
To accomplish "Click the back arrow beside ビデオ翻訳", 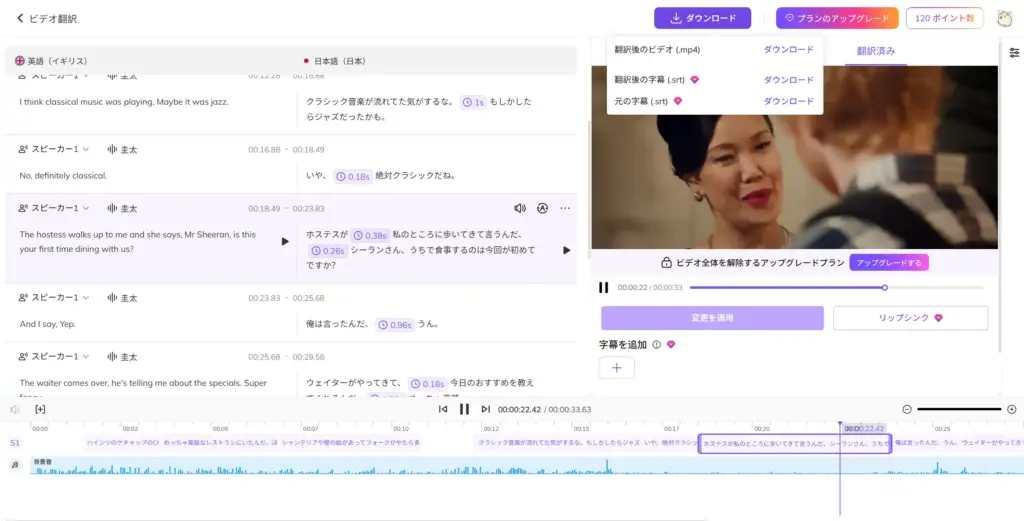I will point(20,18).
